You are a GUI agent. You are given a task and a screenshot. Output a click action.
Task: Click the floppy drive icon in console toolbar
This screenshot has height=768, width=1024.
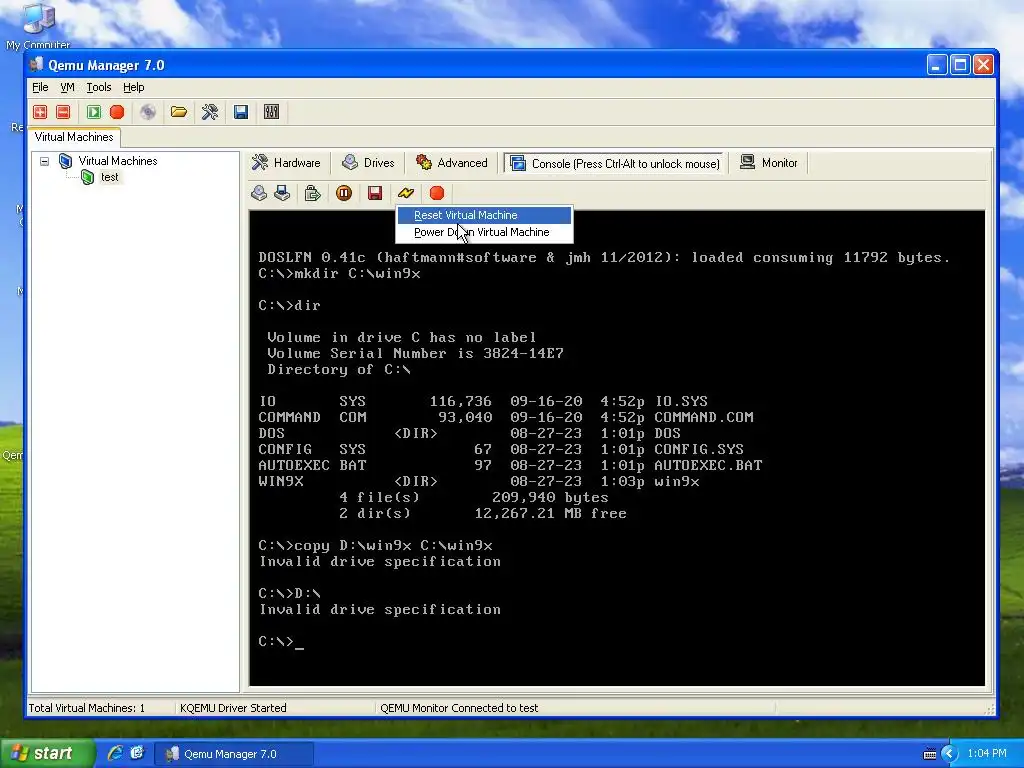coord(282,193)
